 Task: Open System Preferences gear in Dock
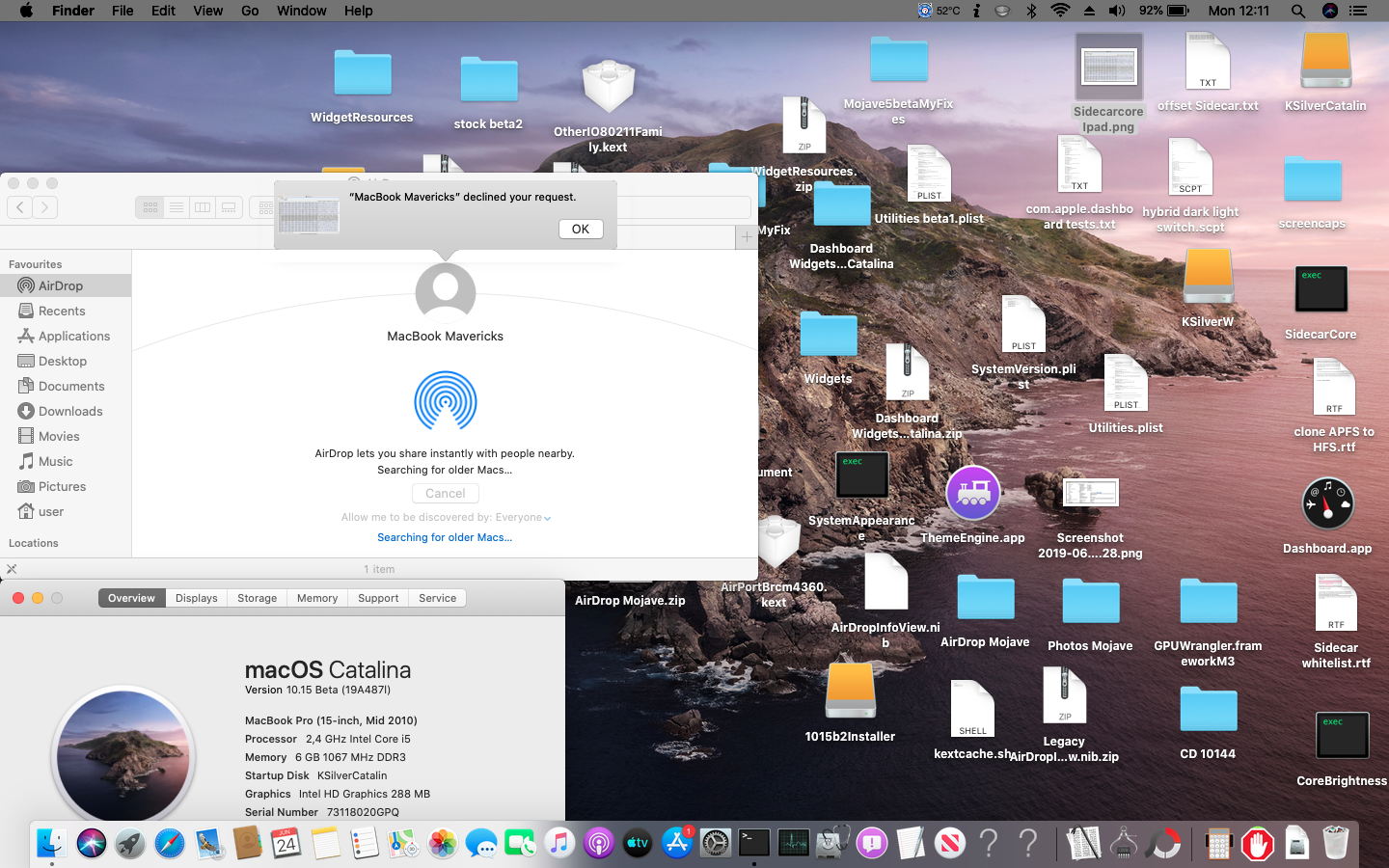pos(716,843)
